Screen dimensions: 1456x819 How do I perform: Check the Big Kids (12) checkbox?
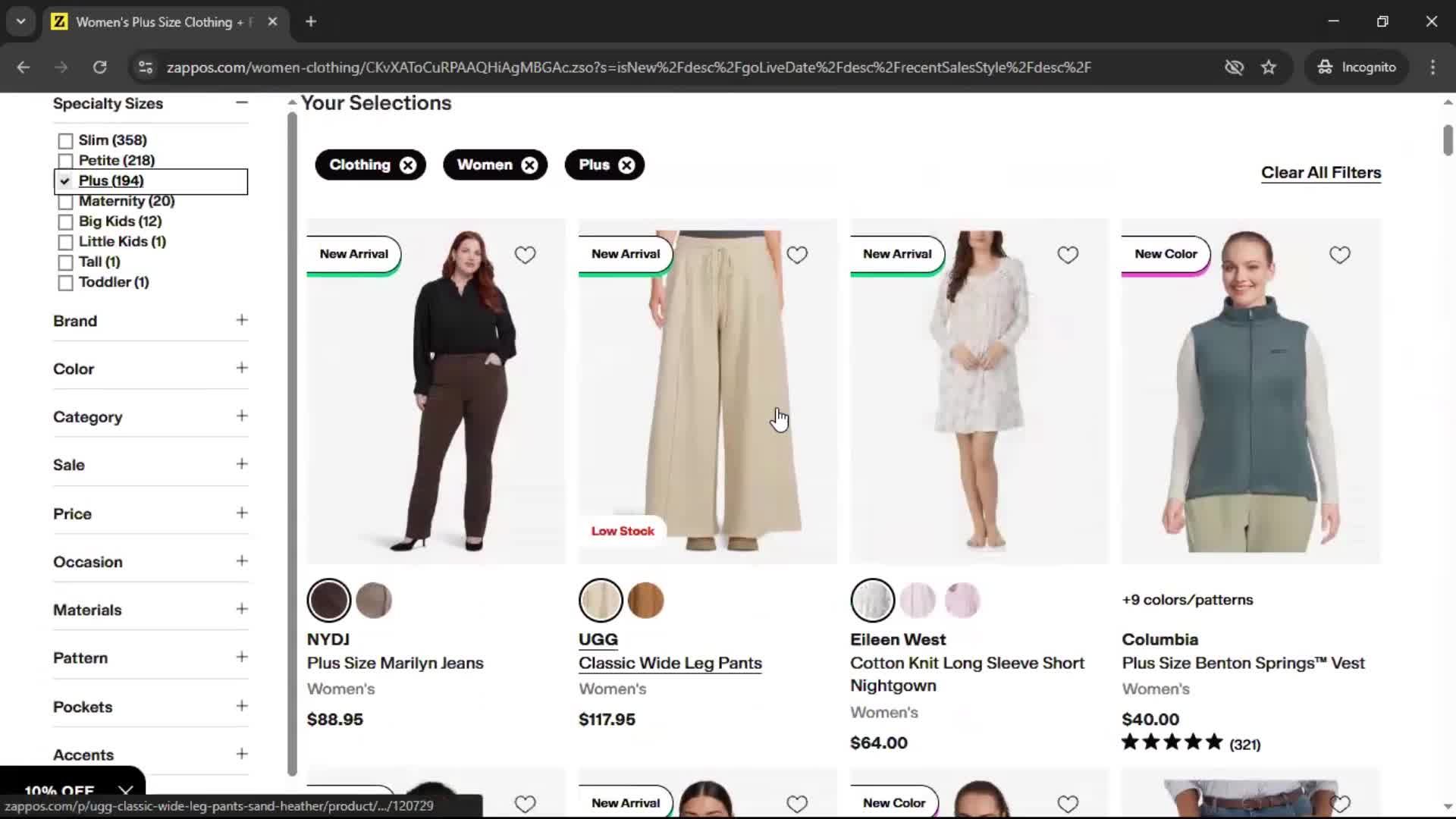tap(65, 222)
